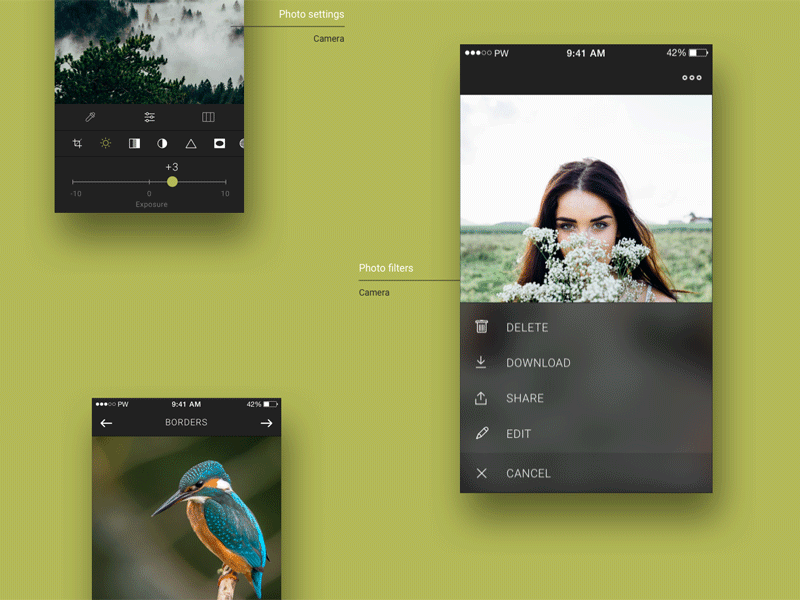Select the sharpen triangle icon

[191, 144]
